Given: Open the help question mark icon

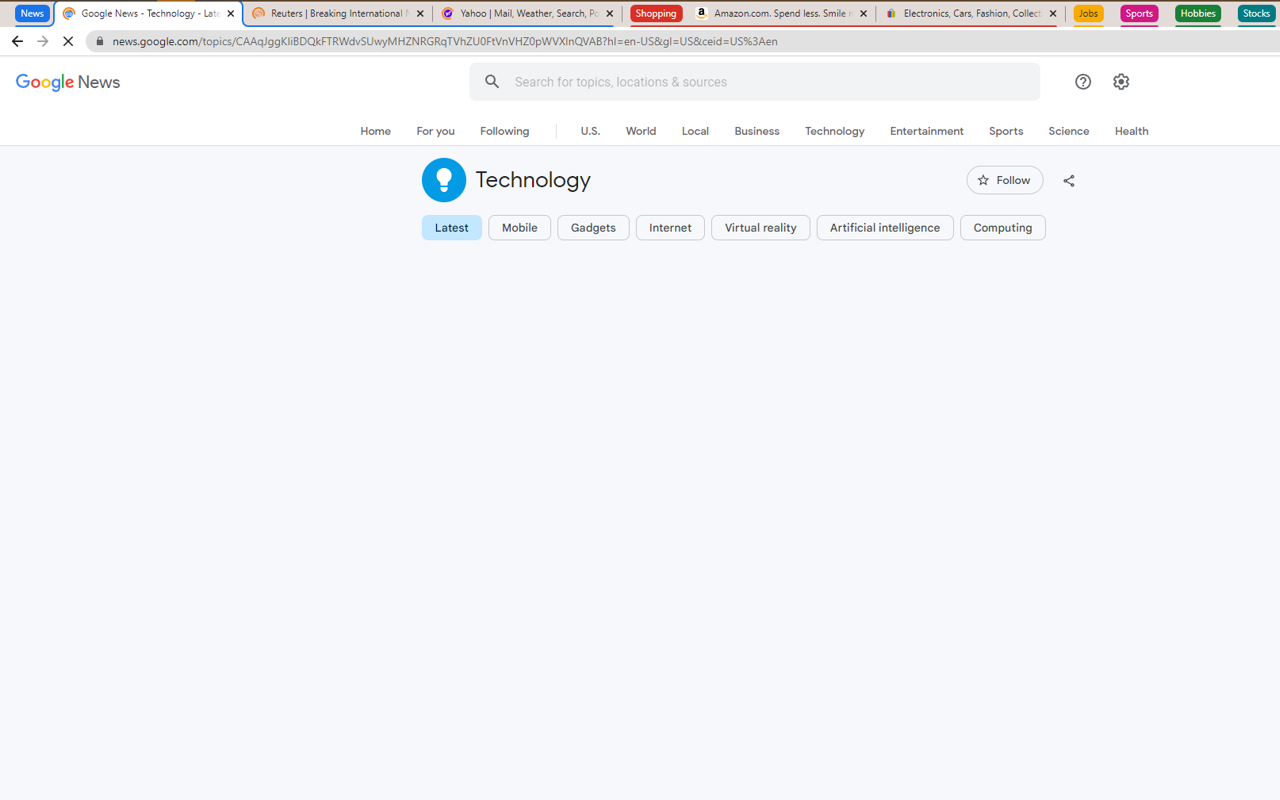Looking at the screenshot, I should point(1082,81).
